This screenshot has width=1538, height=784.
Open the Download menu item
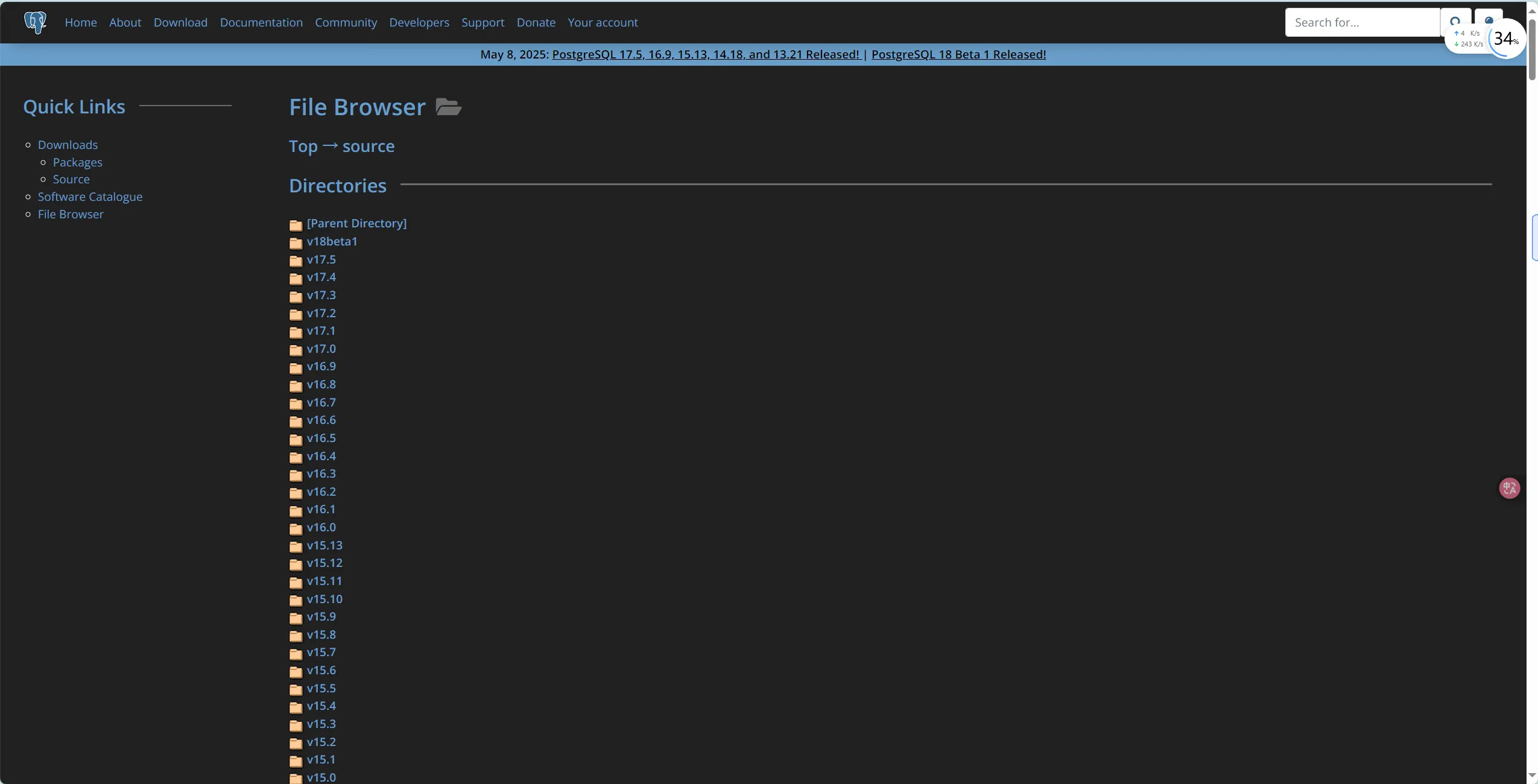coord(180,22)
